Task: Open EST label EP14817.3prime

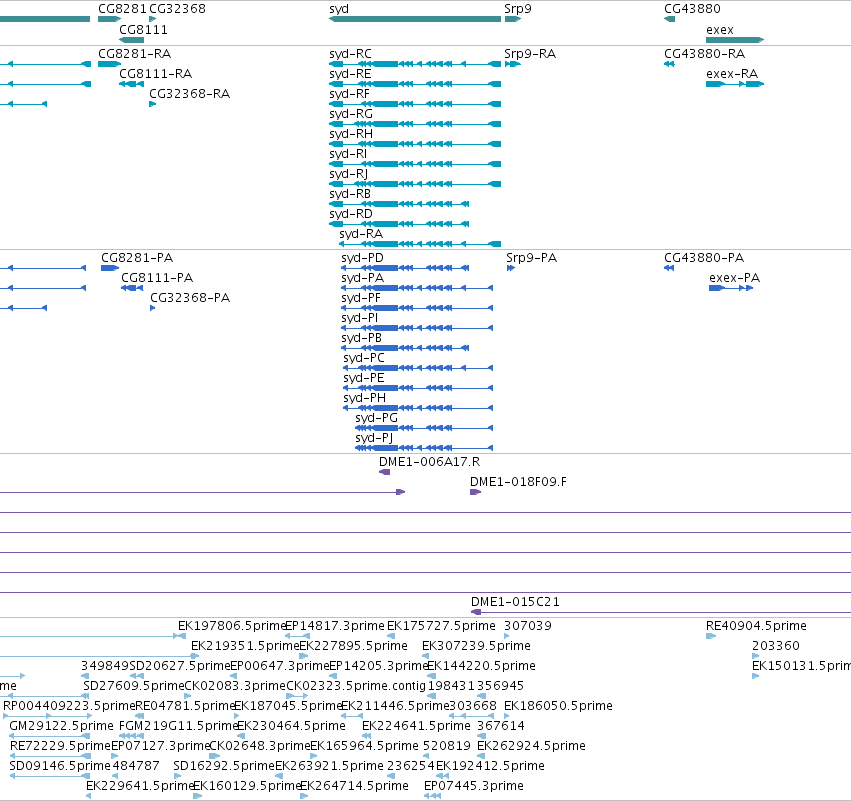Action: pyautogui.click(x=334, y=626)
